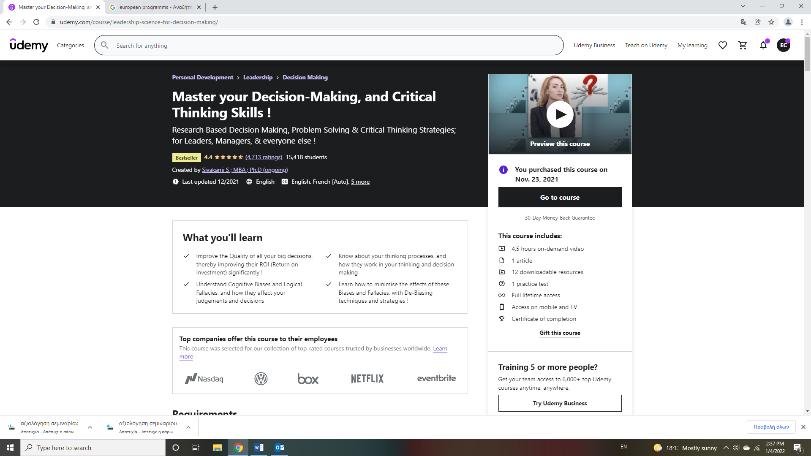Image resolution: width=811 pixels, height=456 pixels.
Task: Open Udemy Business link in header
Action: pyautogui.click(x=594, y=45)
